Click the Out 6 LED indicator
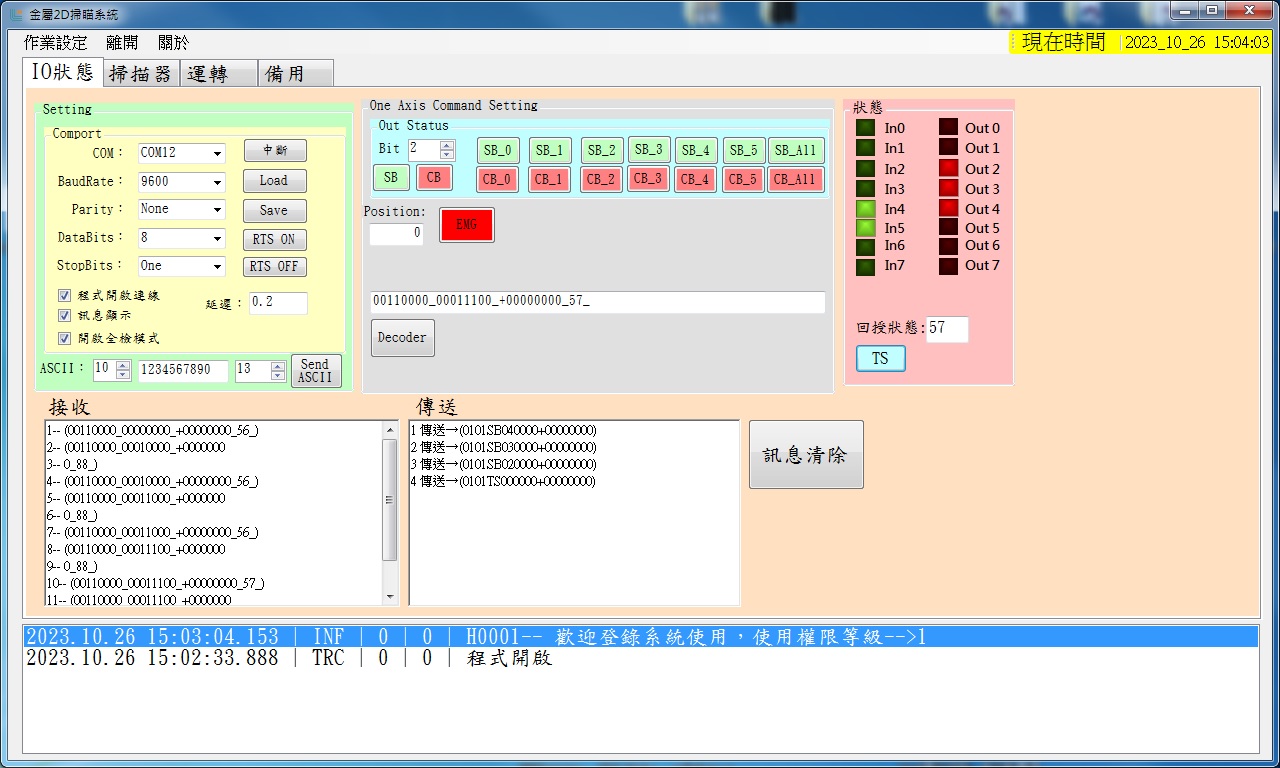The height and width of the screenshot is (768, 1280). [948, 246]
